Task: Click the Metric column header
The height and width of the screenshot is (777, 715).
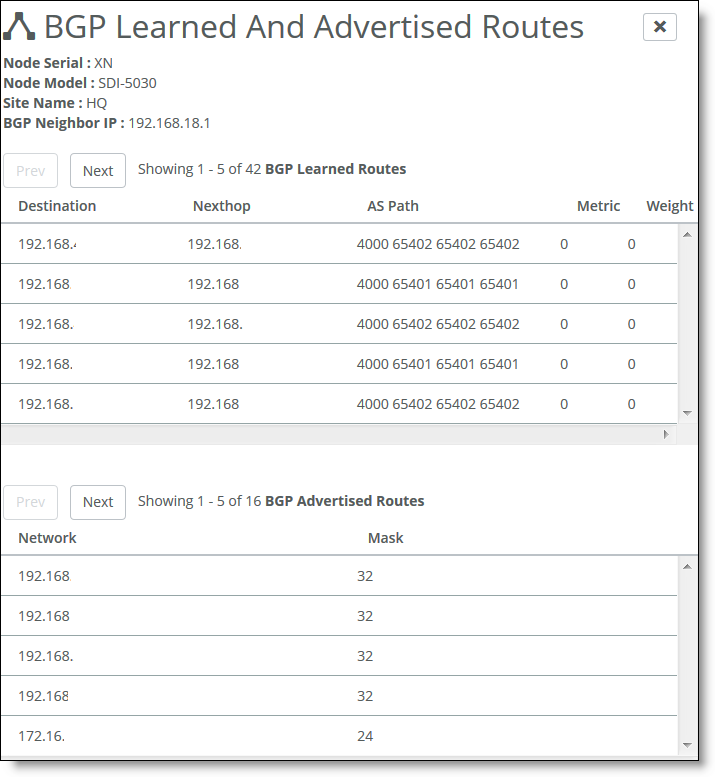Action: [598, 206]
